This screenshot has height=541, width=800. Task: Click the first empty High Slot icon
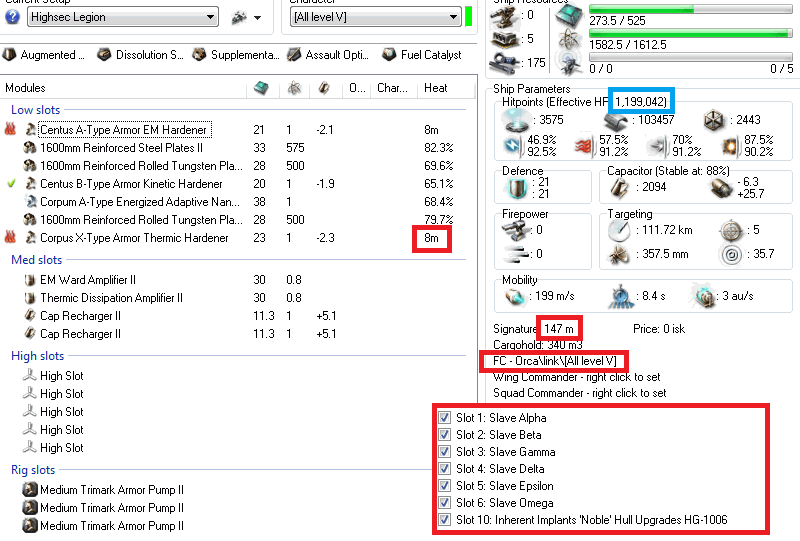coord(30,376)
